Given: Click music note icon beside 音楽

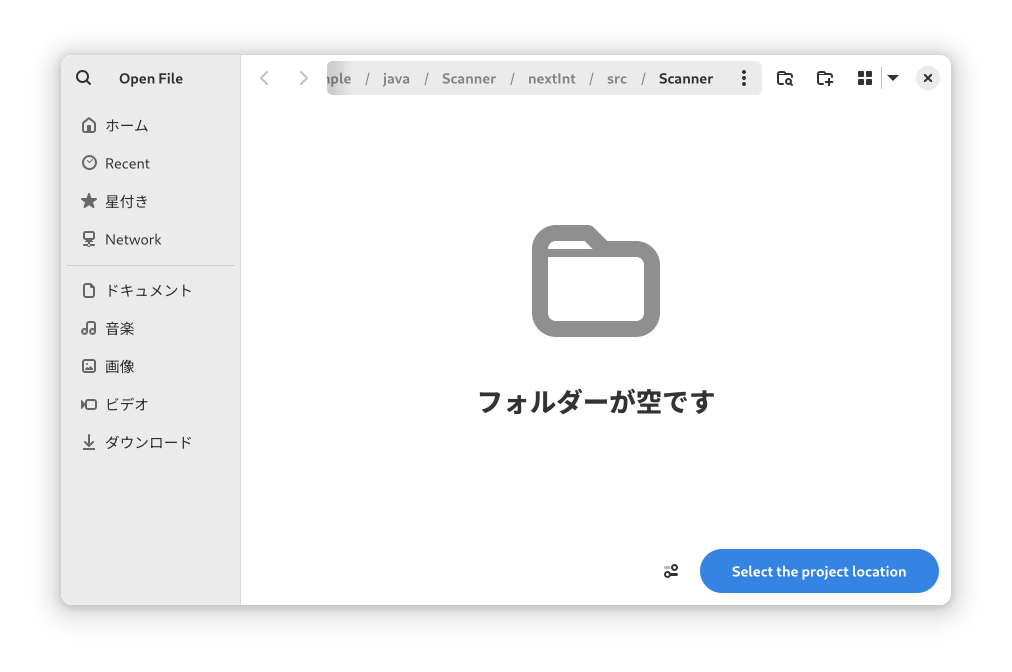Looking at the screenshot, I should (89, 328).
